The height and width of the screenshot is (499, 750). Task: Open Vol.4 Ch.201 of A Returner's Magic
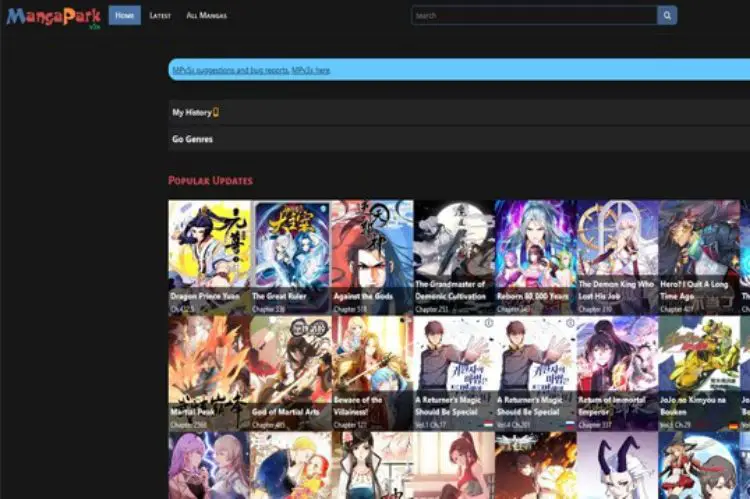pyautogui.click(x=513, y=425)
